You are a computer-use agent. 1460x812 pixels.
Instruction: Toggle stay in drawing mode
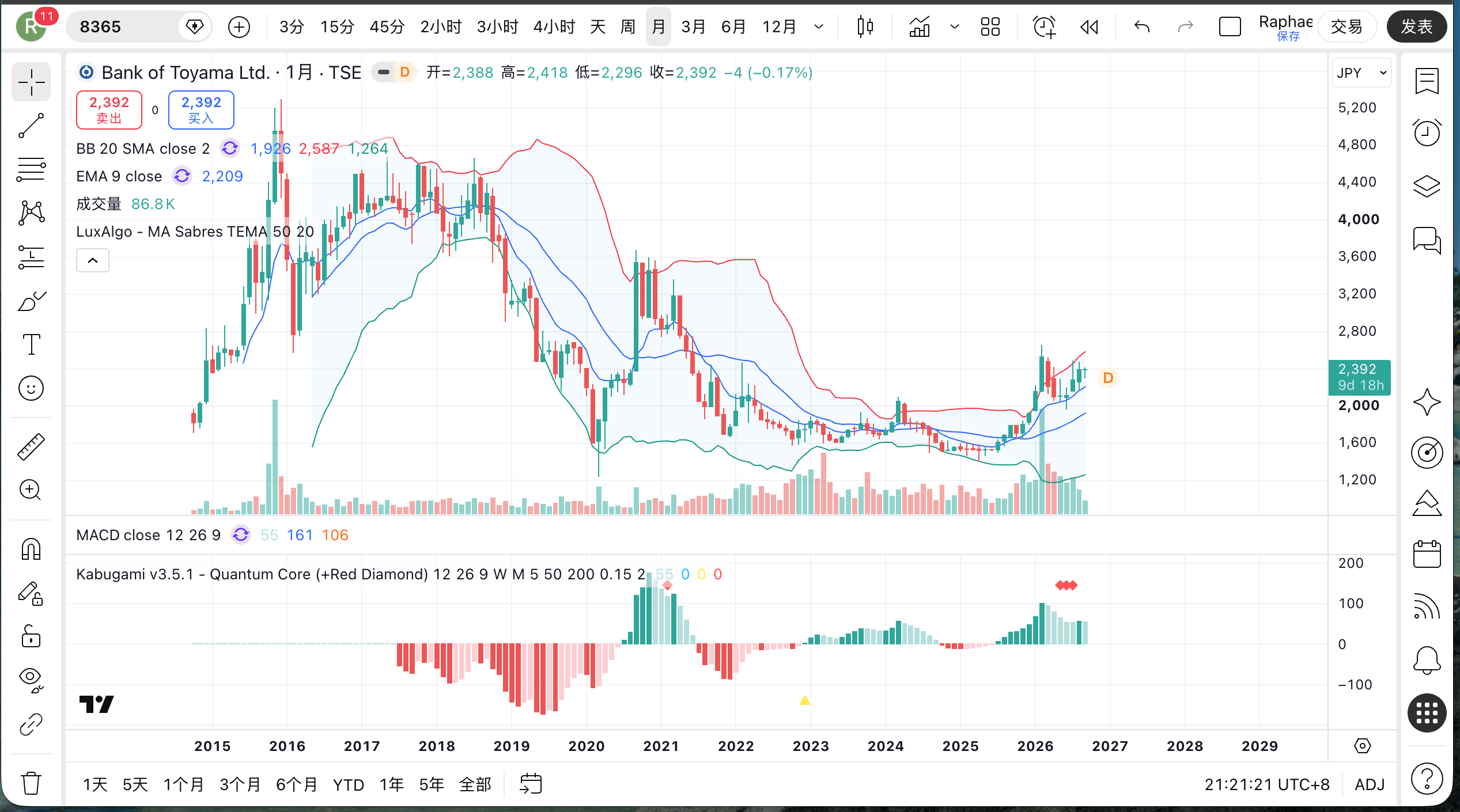(x=31, y=593)
